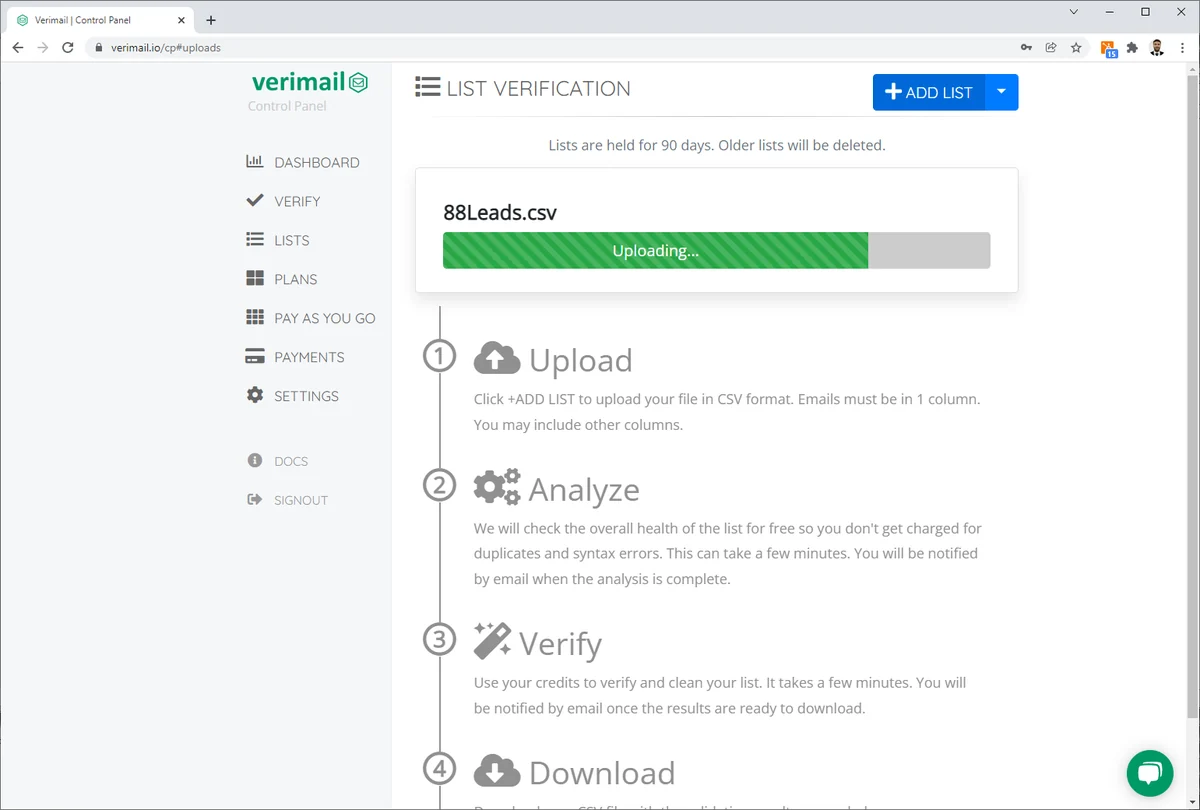Open the browser extensions puzzle icon
The height and width of the screenshot is (810, 1200).
click(1132, 47)
